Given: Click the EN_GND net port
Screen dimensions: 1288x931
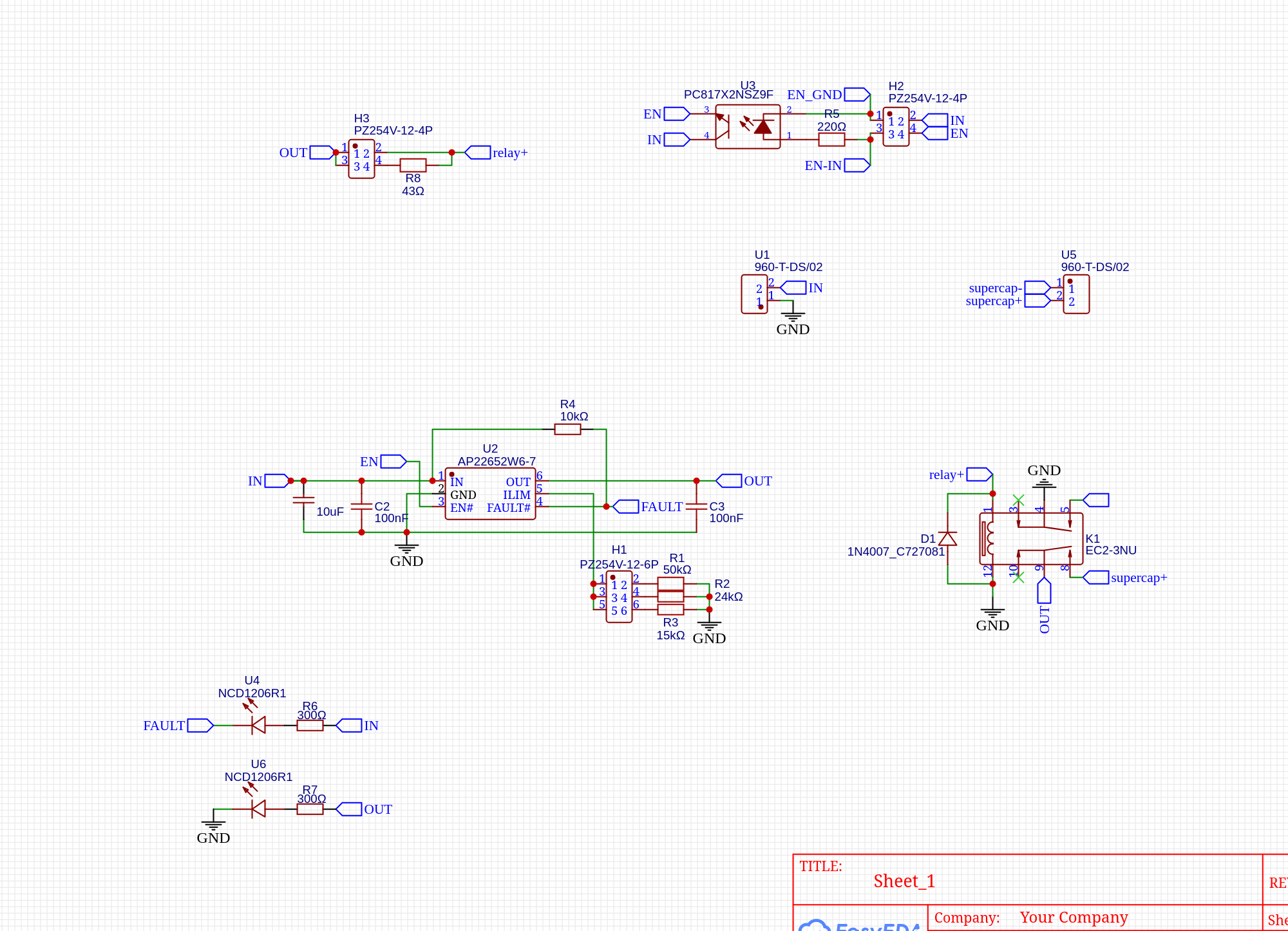Looking at the screenshot, I should tap(857, 95).
